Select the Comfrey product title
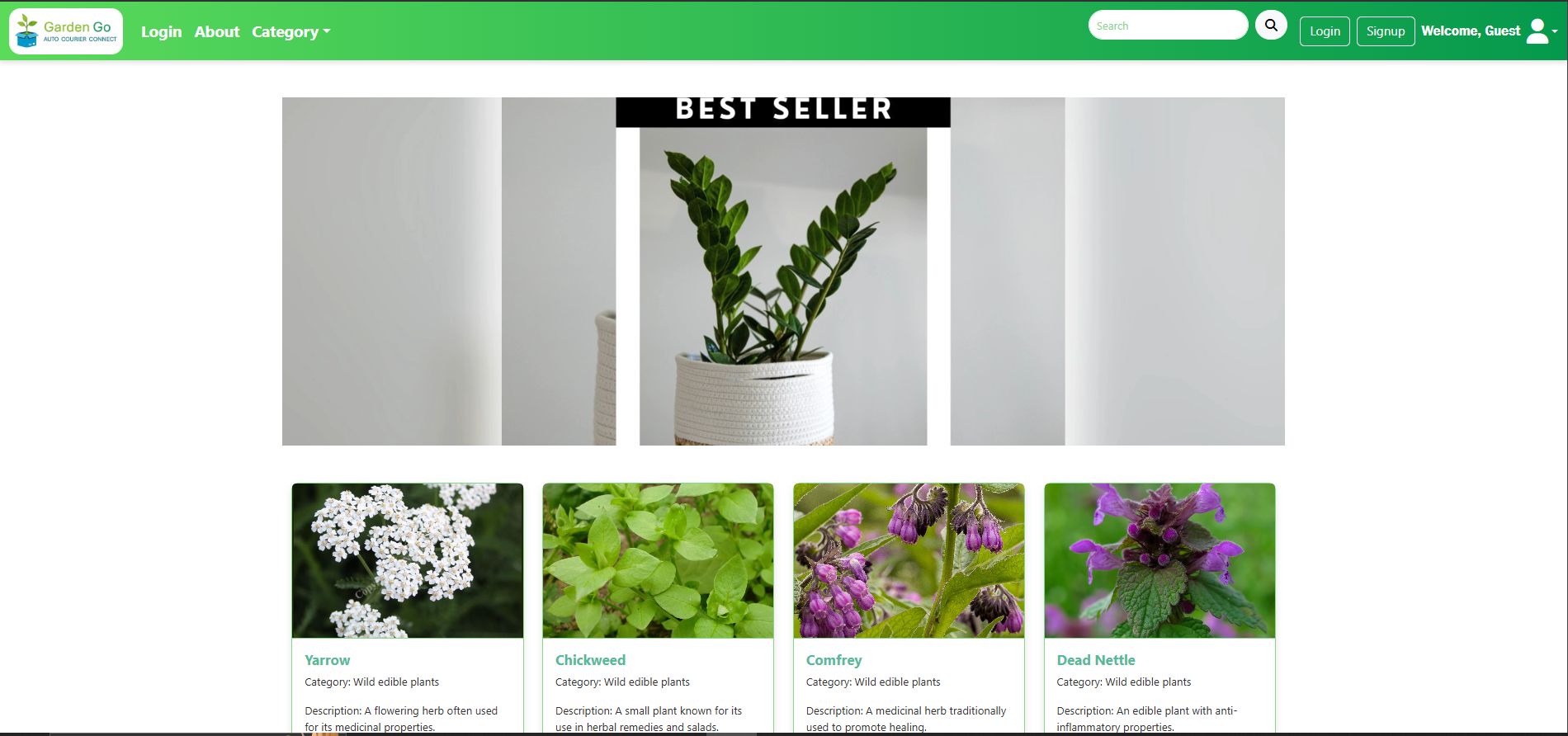 click(x=834, y=660)
